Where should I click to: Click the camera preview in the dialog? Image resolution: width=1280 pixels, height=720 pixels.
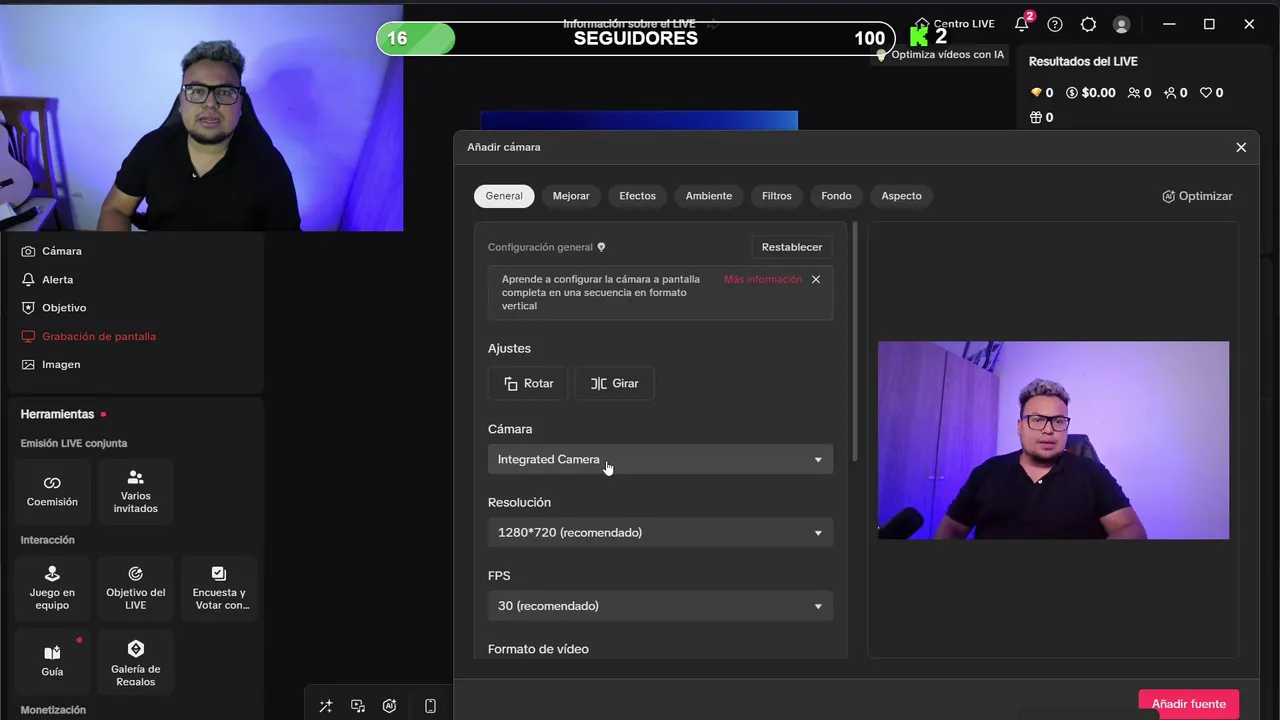pos(1053,441)
